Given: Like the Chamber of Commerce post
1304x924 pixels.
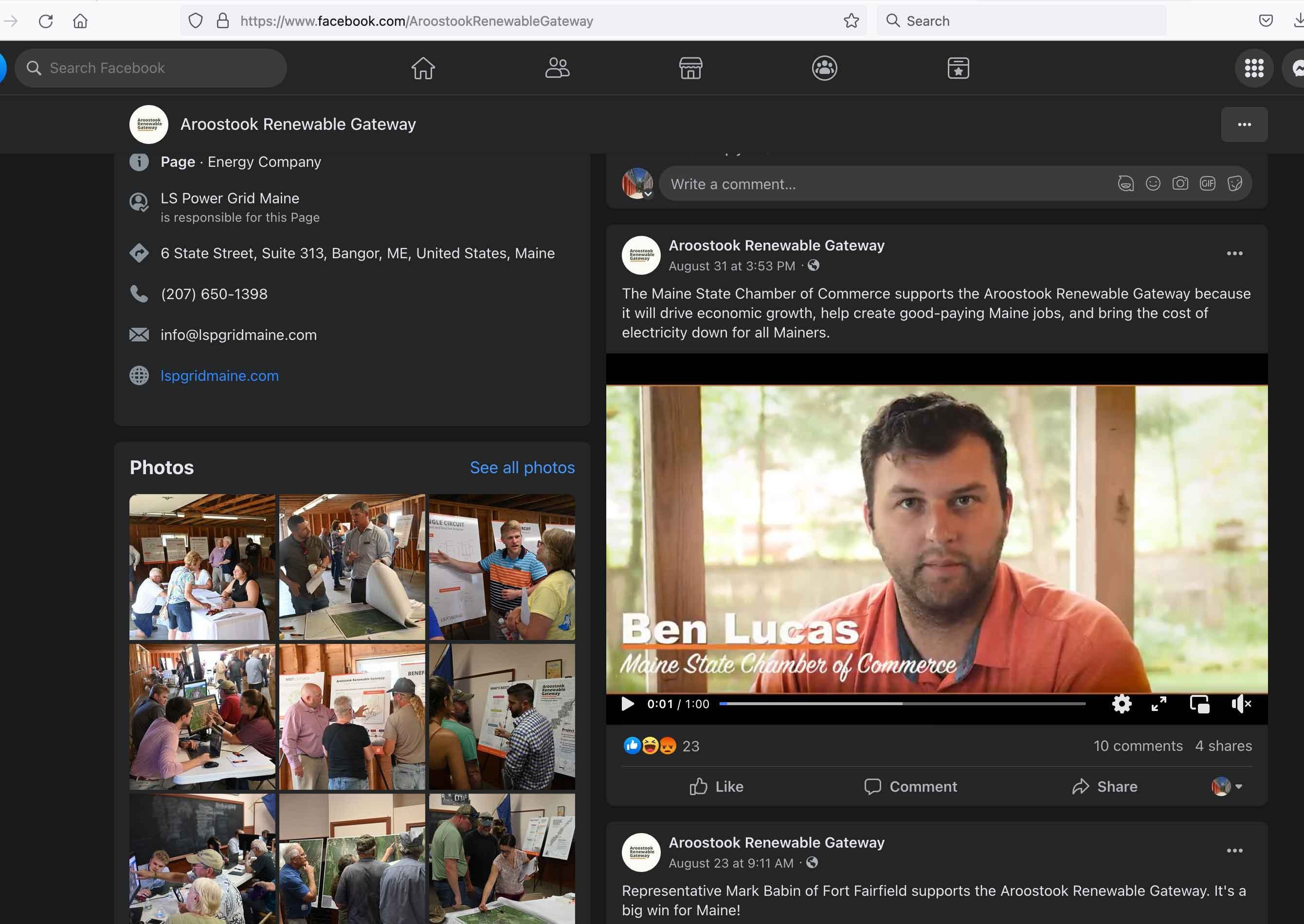Looking at the screenshot, I should pyautogui.click(x=716, y=786).
